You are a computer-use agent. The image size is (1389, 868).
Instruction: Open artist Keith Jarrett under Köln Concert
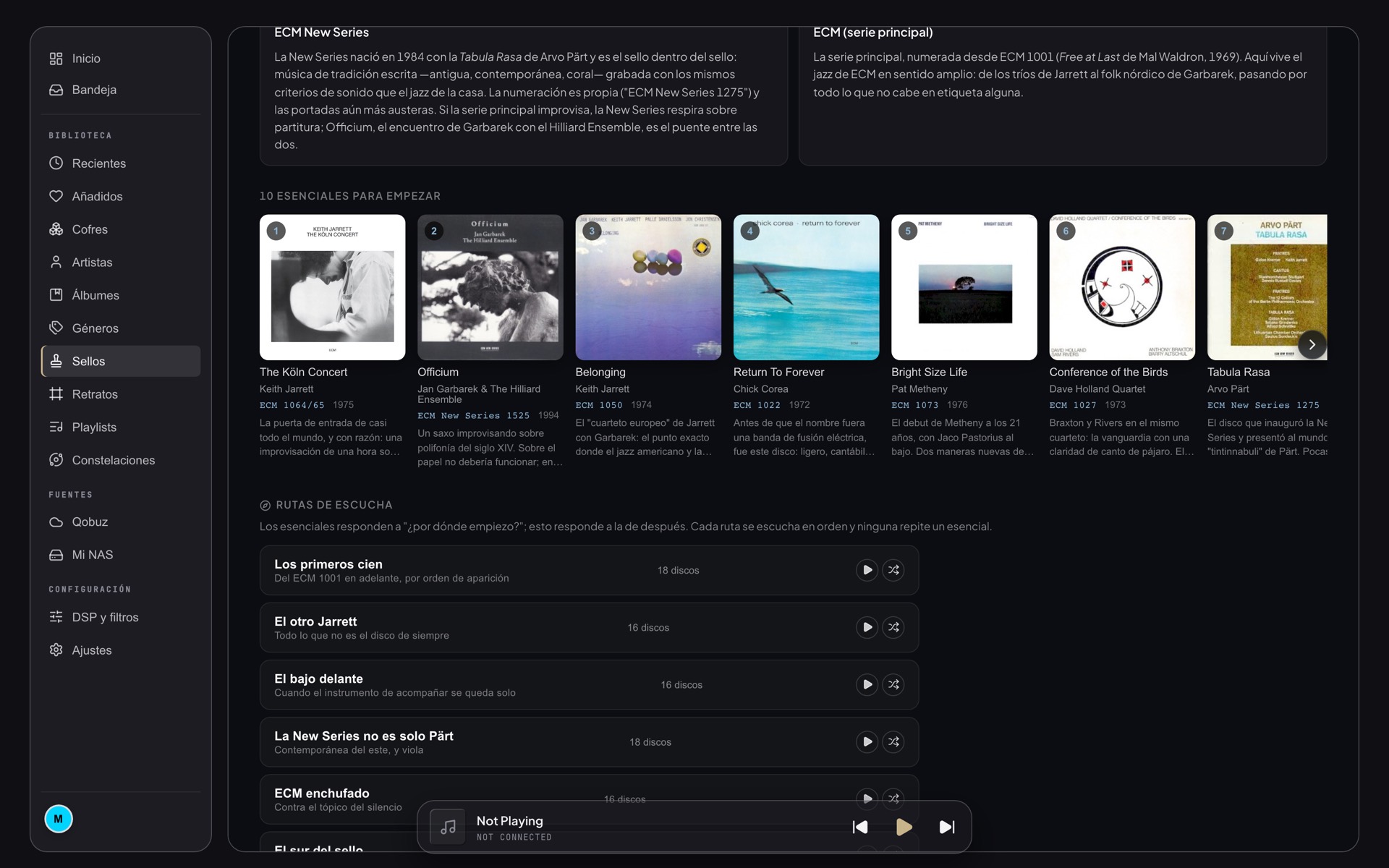[x=286, y=389]
